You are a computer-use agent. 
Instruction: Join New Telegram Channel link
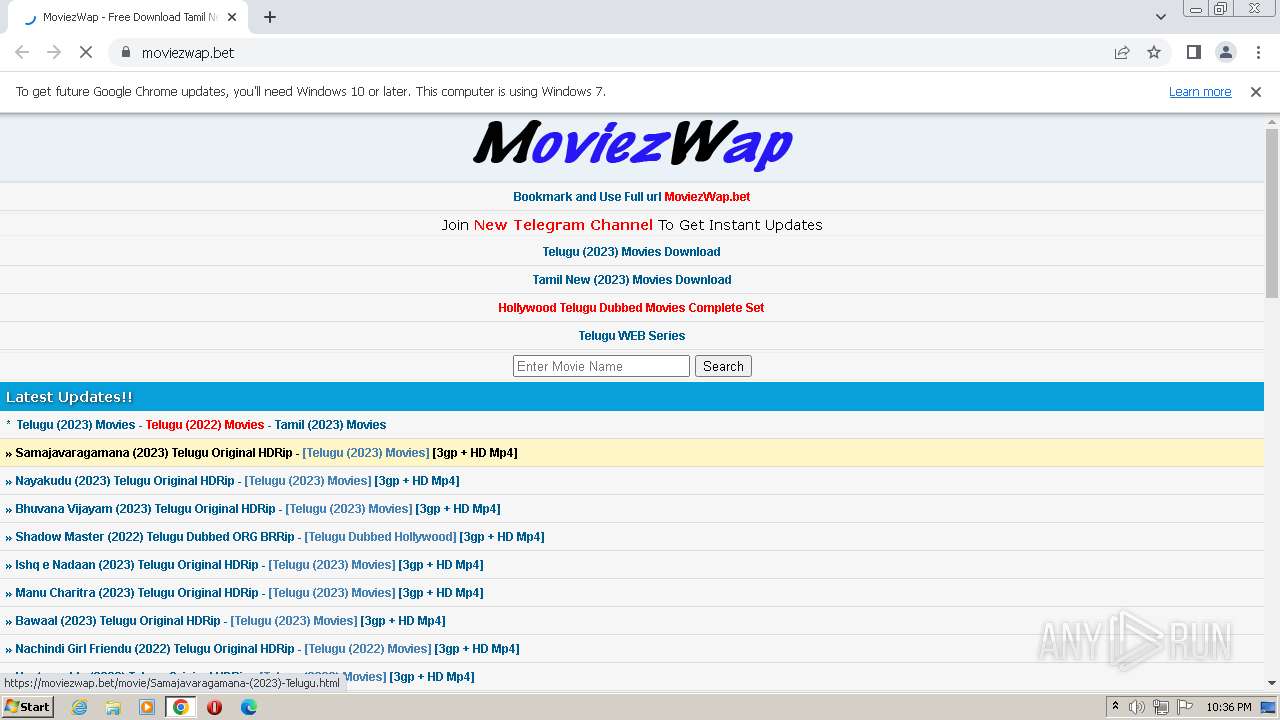pos(563,225)
